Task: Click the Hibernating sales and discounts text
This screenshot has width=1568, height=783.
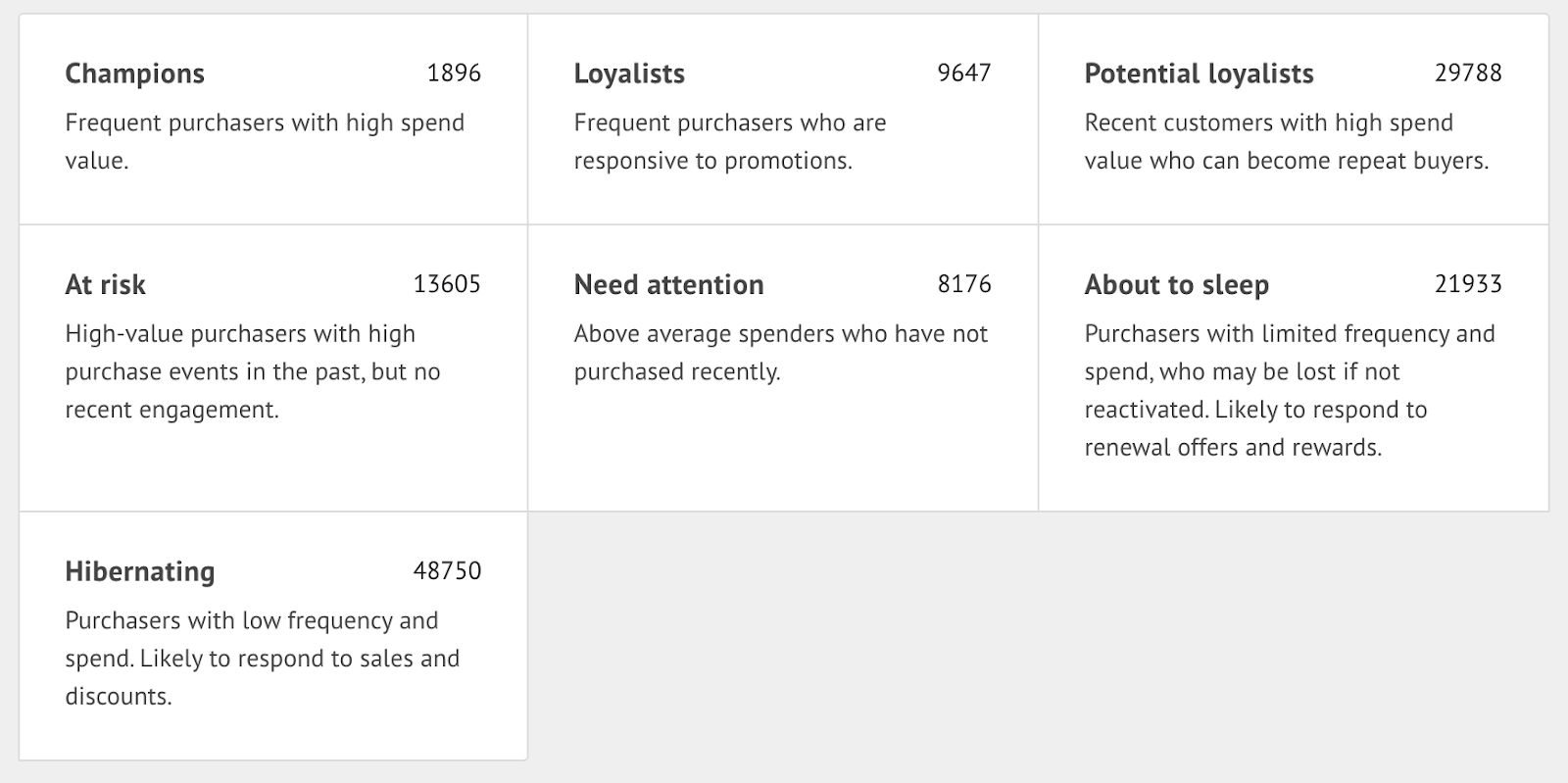Action: pyautogui.click(x=261, y=659)
